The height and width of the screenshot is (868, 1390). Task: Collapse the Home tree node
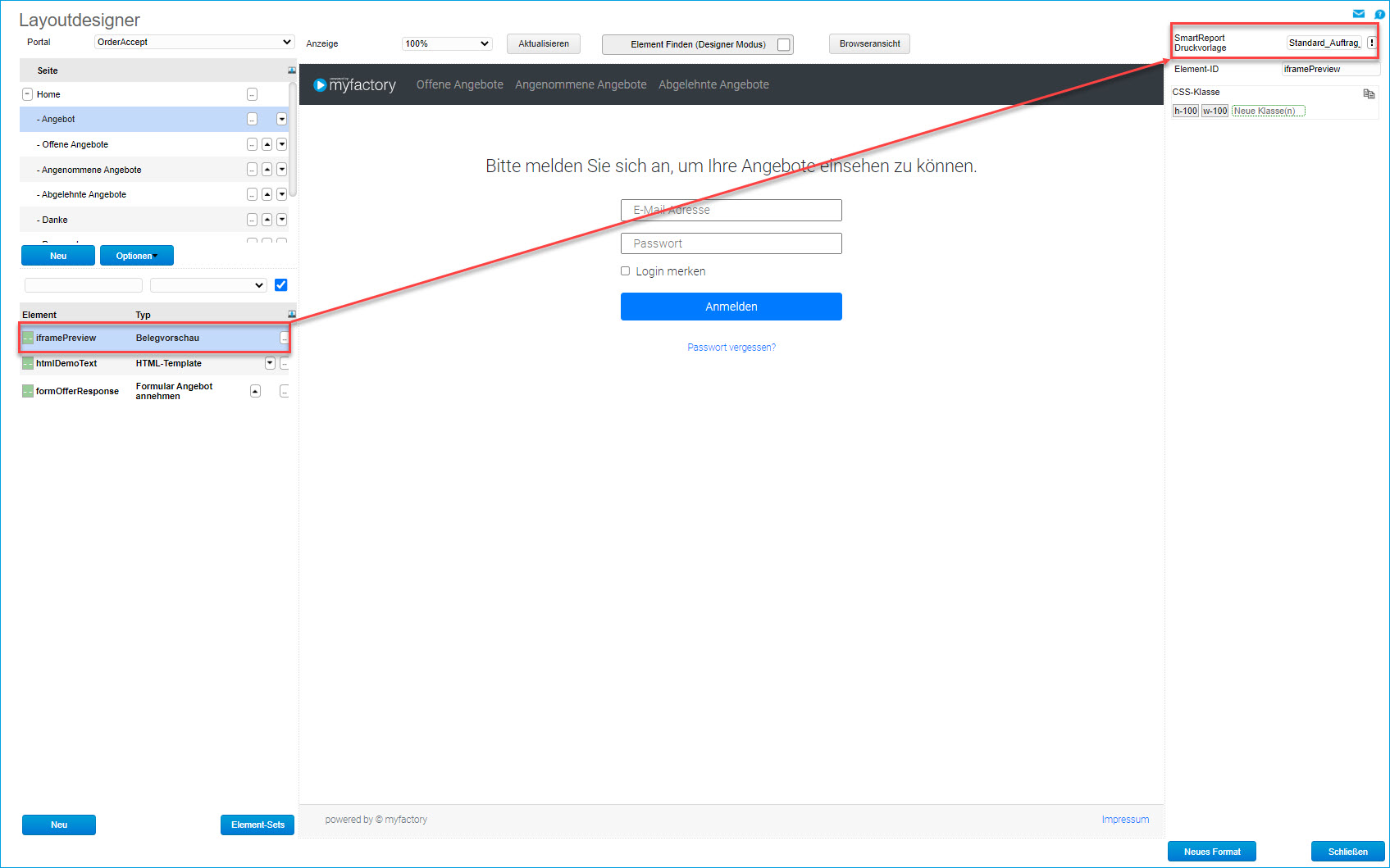pos(27,94)
